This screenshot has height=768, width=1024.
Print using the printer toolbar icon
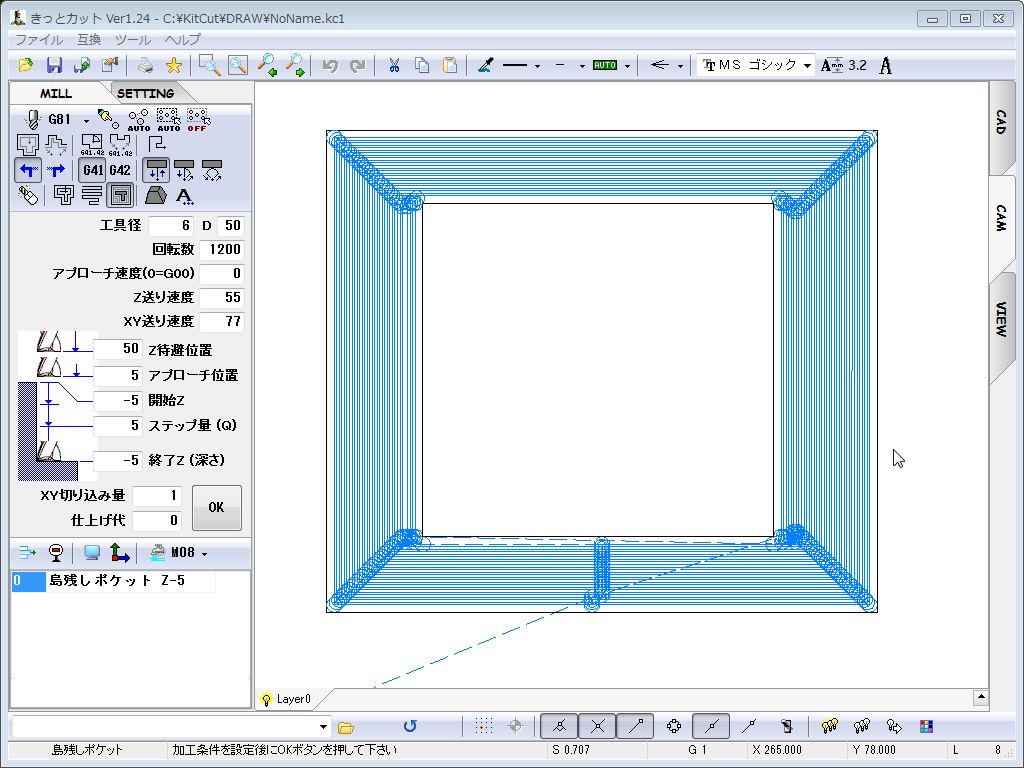click(x=146, y=65)
